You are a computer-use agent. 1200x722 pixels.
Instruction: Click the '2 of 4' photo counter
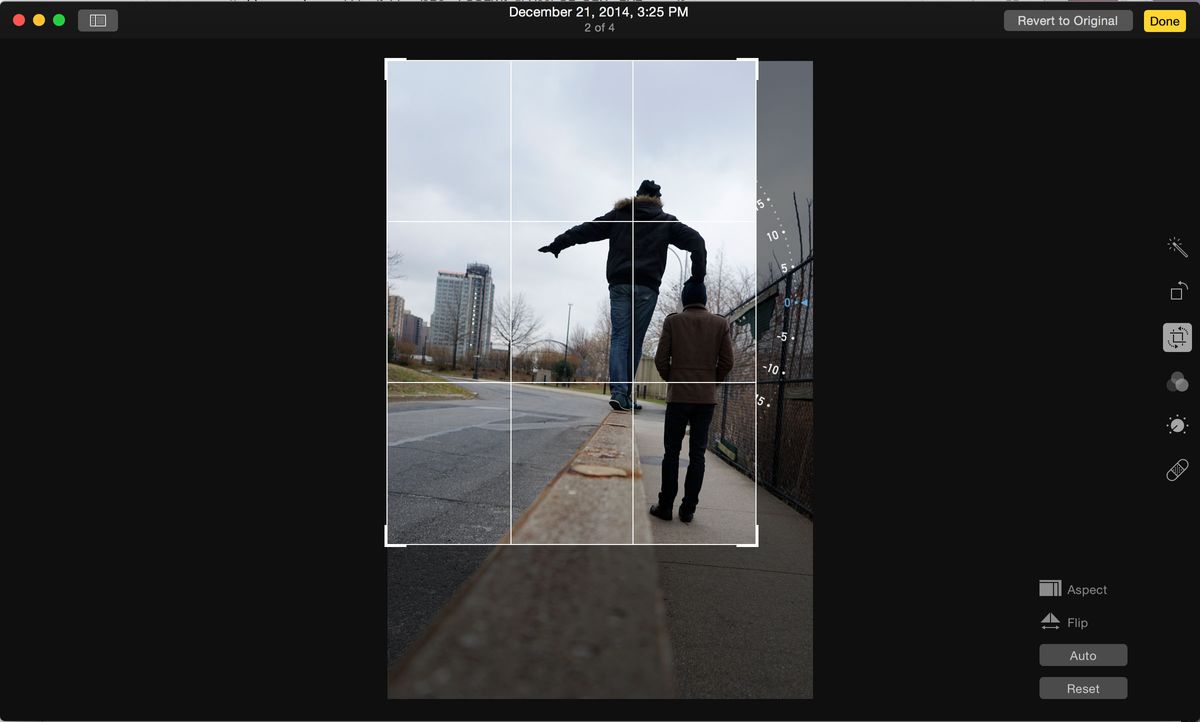click(600, 28)
